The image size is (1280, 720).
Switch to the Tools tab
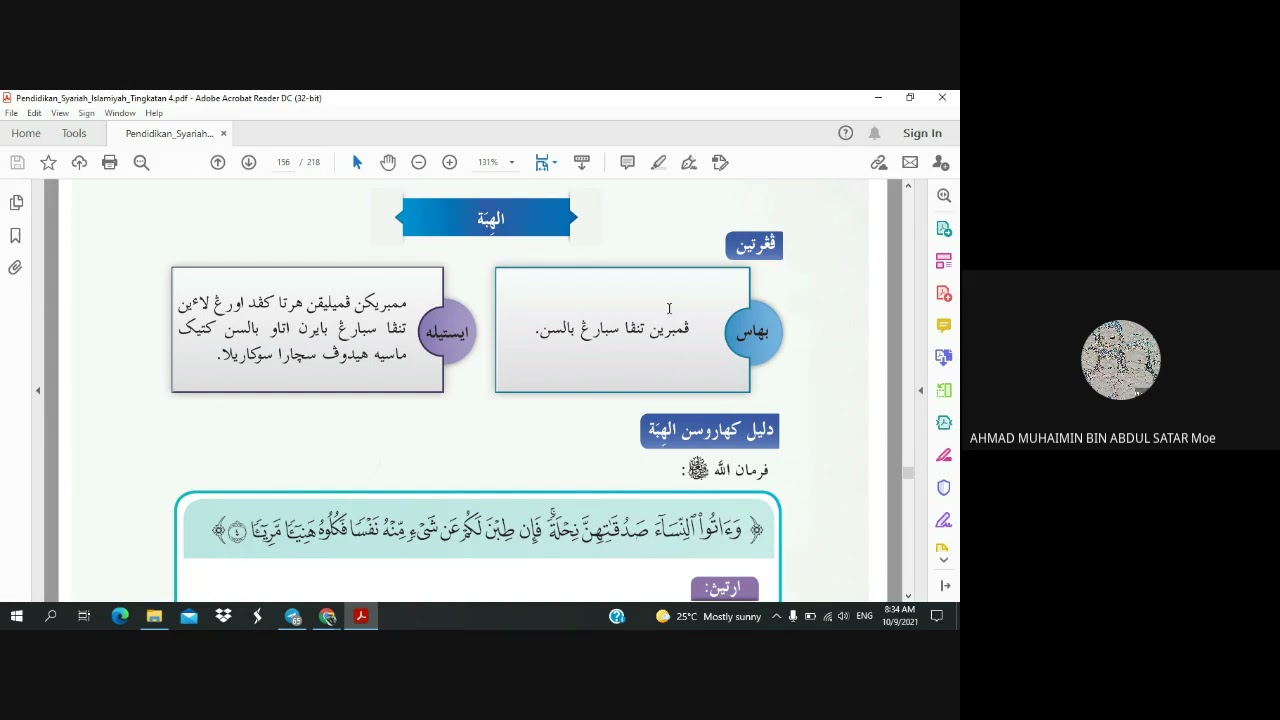coord(74,133)
